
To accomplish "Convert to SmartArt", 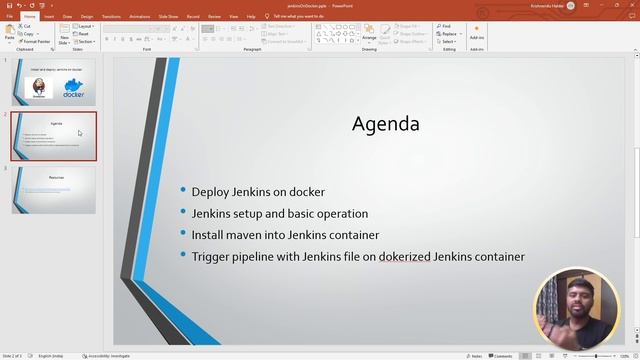I will 284,42.
